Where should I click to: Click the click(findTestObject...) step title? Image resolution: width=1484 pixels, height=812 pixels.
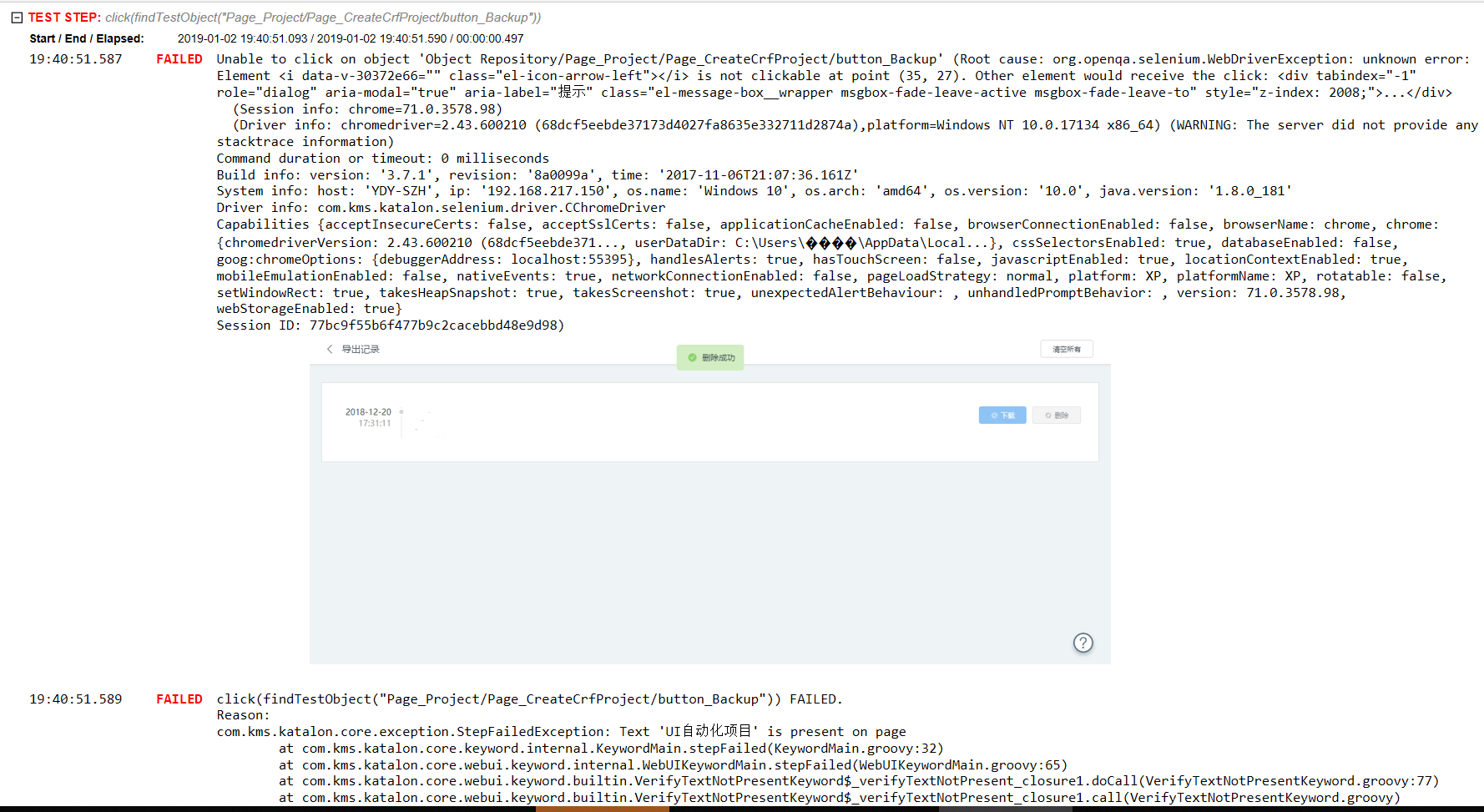[x=323, y=18]
